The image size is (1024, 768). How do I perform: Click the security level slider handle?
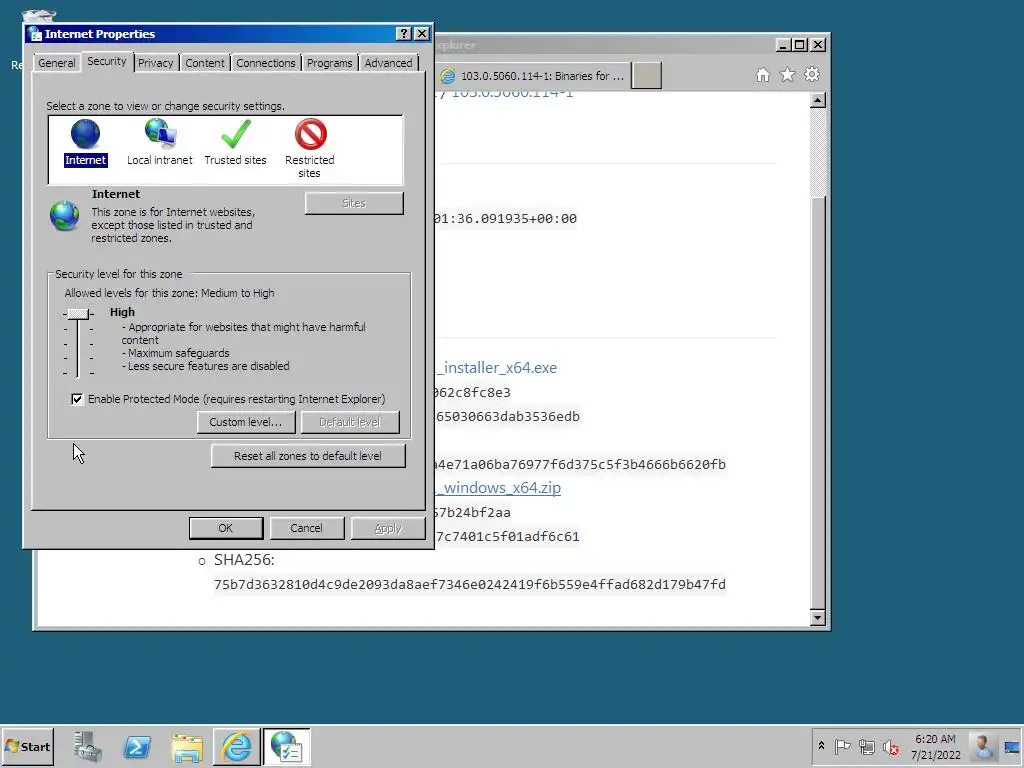(78, 314)
